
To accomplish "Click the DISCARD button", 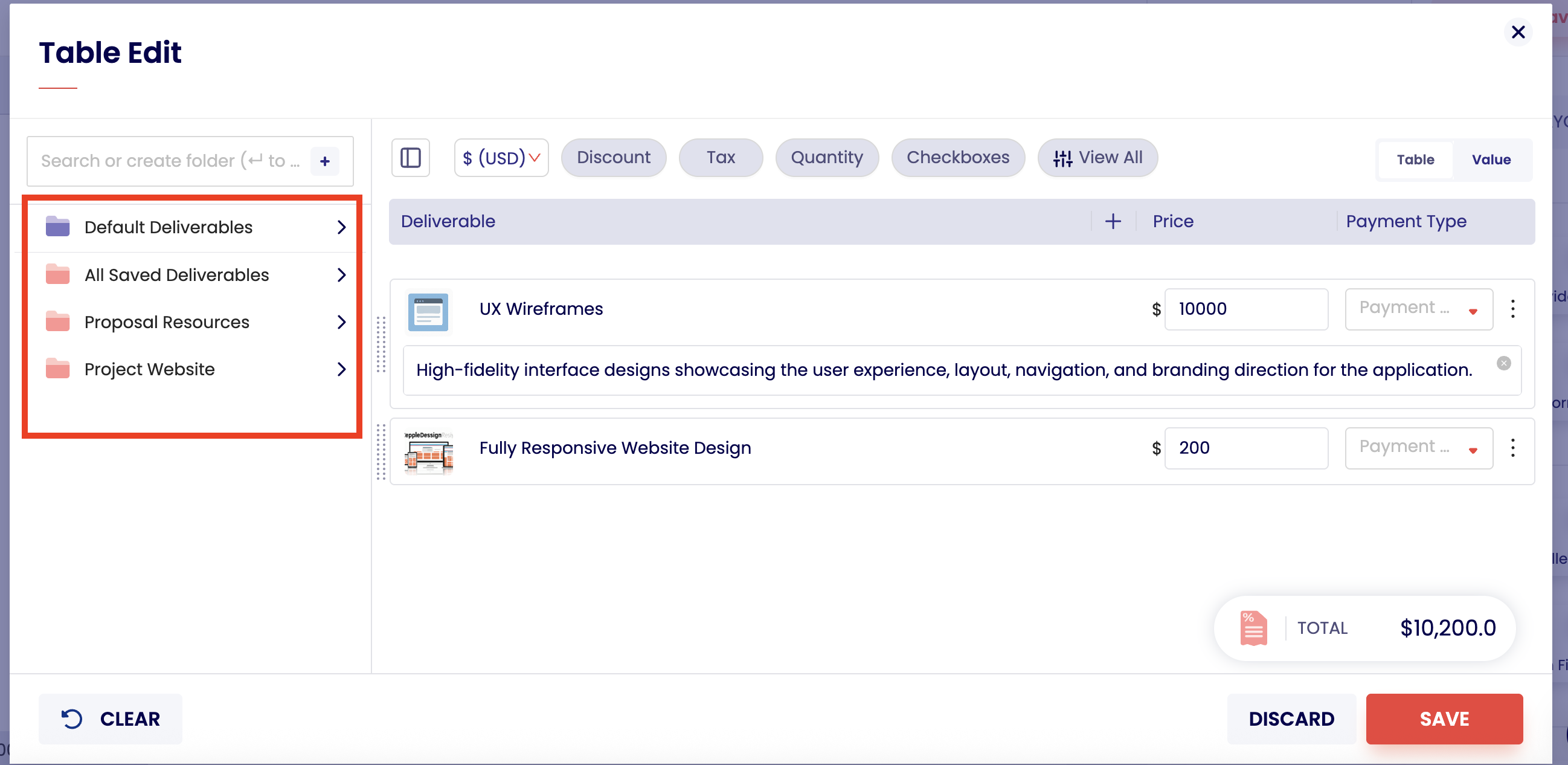I will point(1291,718).
